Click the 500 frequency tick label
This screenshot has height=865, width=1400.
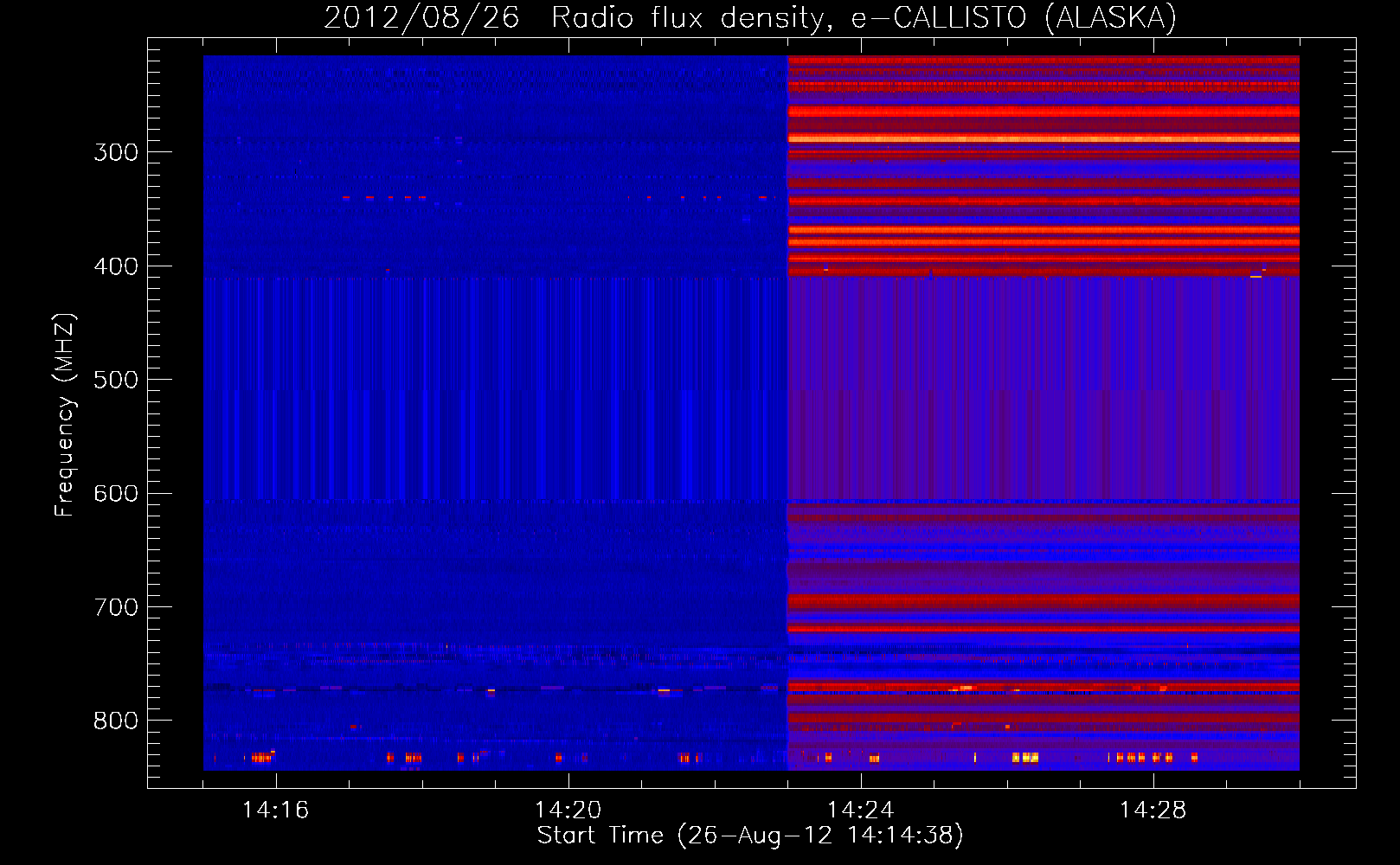(116, 380)
